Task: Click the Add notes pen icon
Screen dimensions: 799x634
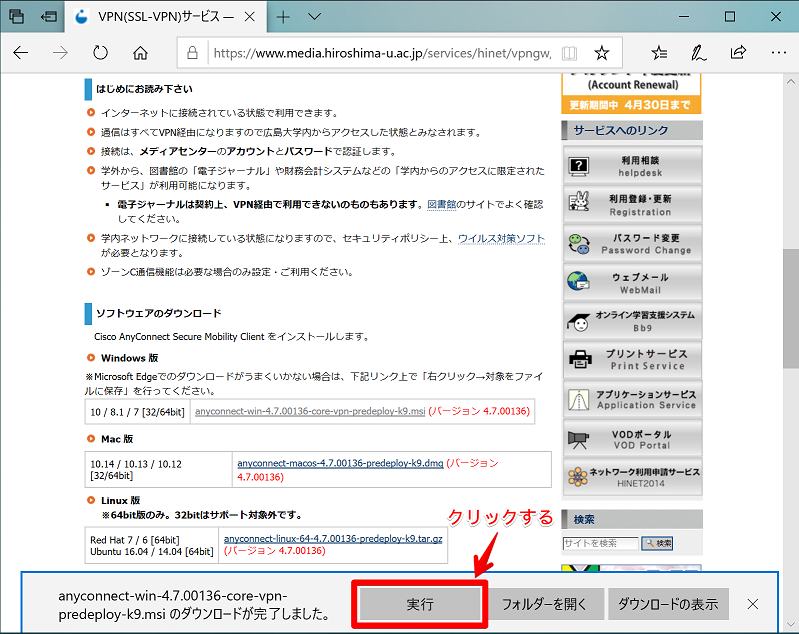Action: pyautogui.click(x=698, y=52)
